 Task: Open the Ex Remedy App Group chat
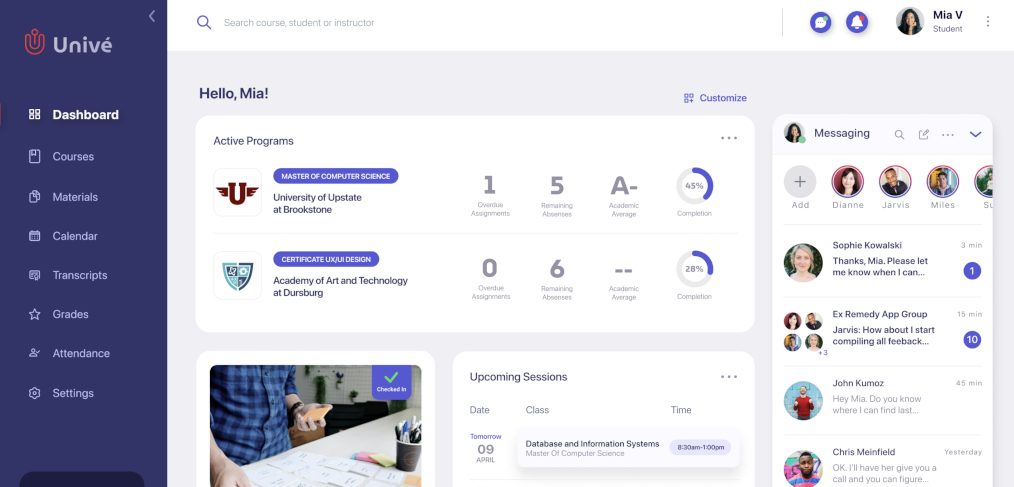click(883, 330)
